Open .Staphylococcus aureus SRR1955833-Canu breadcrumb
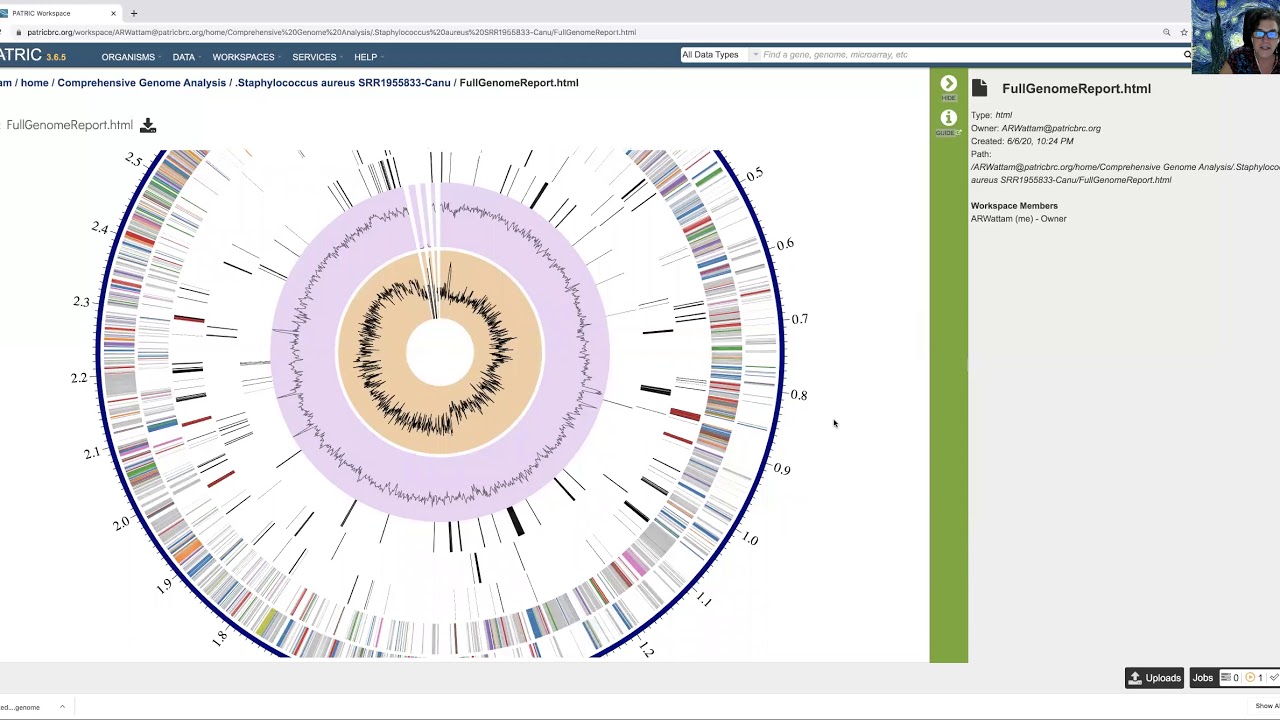This screenshot has height=720, width=1280. pyautogui.click(x=343, y=83)
